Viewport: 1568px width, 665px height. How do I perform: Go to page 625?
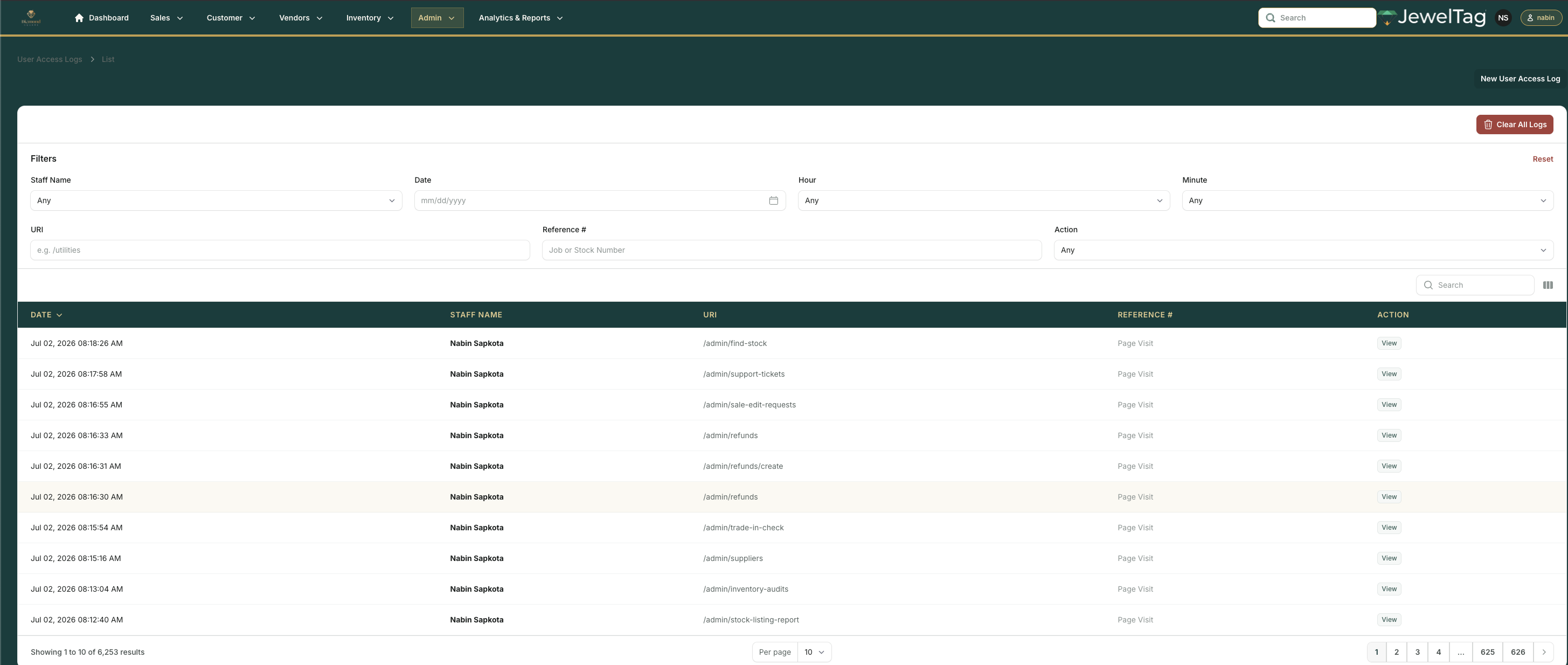pos(1488,652)
